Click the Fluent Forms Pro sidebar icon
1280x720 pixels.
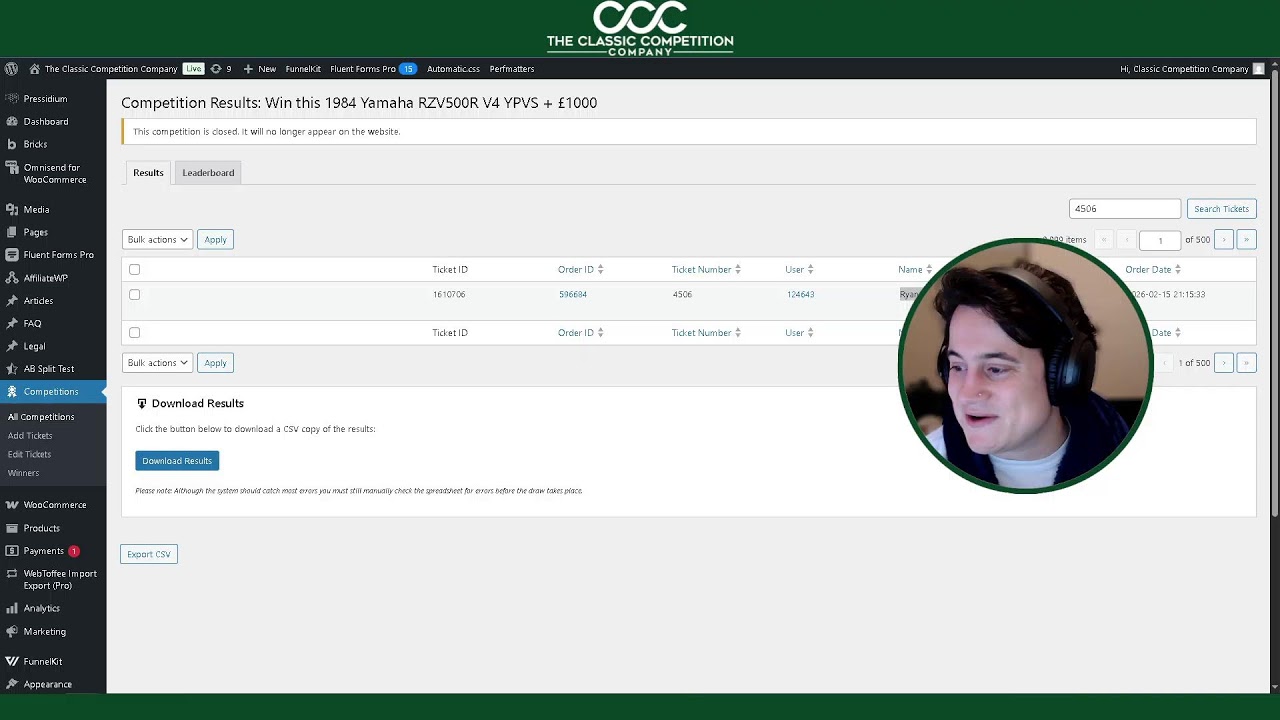[x=12, y=255]
